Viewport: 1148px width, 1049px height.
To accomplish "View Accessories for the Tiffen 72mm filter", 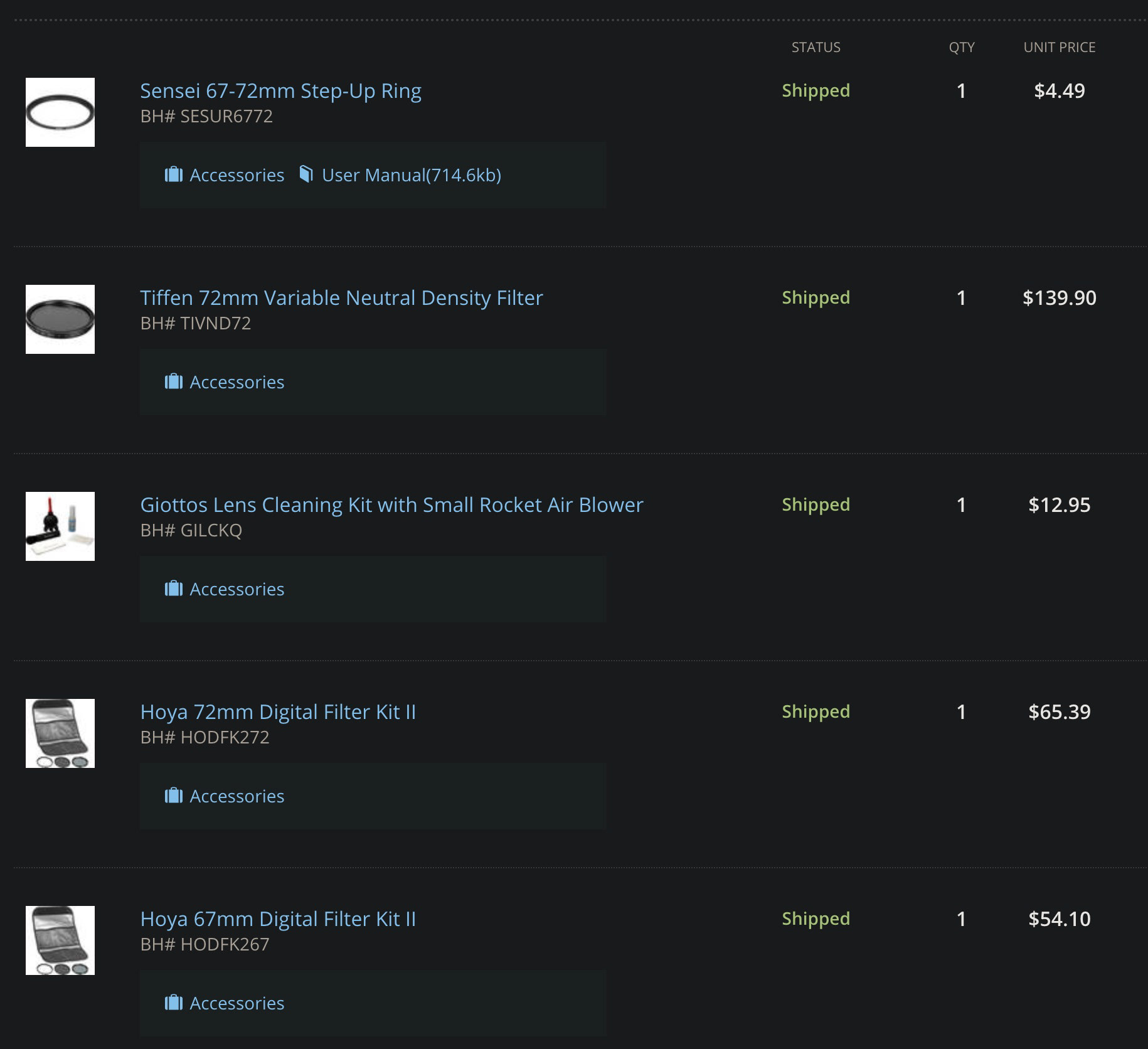I will (237, 382).
